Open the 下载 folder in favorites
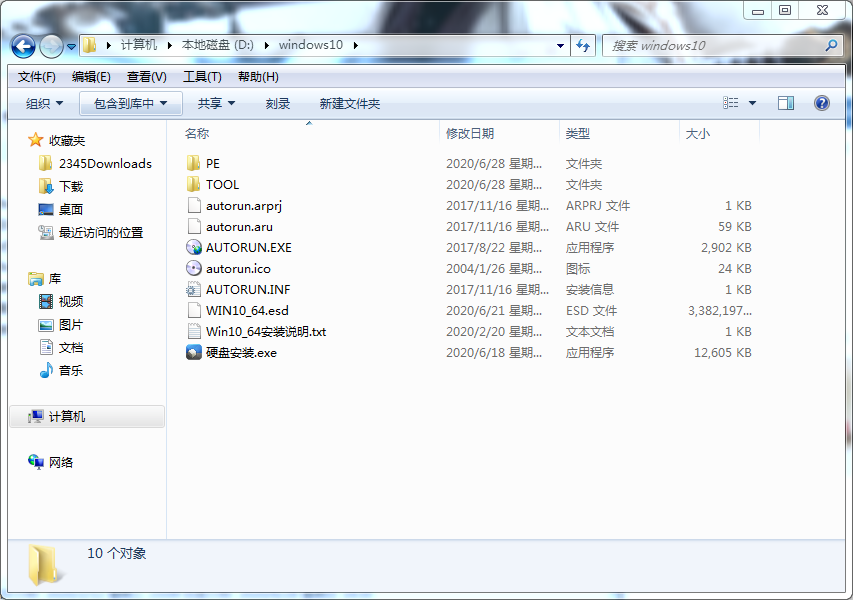Viewport: 853px width, 600px height. click(71, 187)
